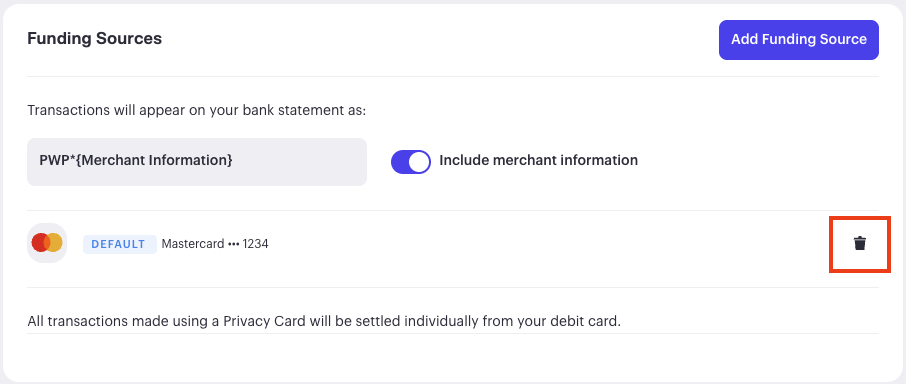
Task: Click the debit card settlement notice text
Action: [x=324, y=320]
